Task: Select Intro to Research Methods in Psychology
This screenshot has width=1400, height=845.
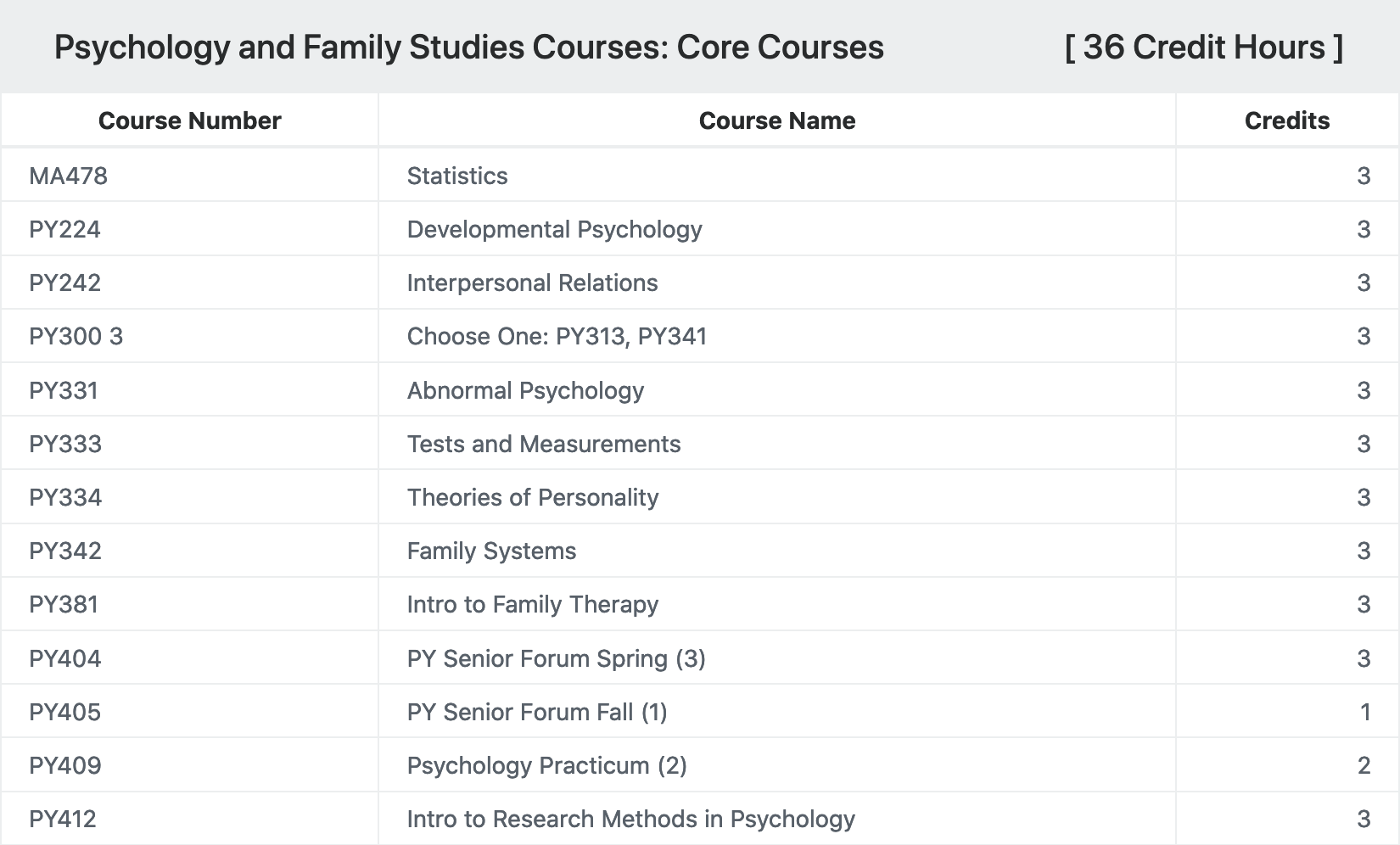Action: pyautogui.click(x=631, y=819)
